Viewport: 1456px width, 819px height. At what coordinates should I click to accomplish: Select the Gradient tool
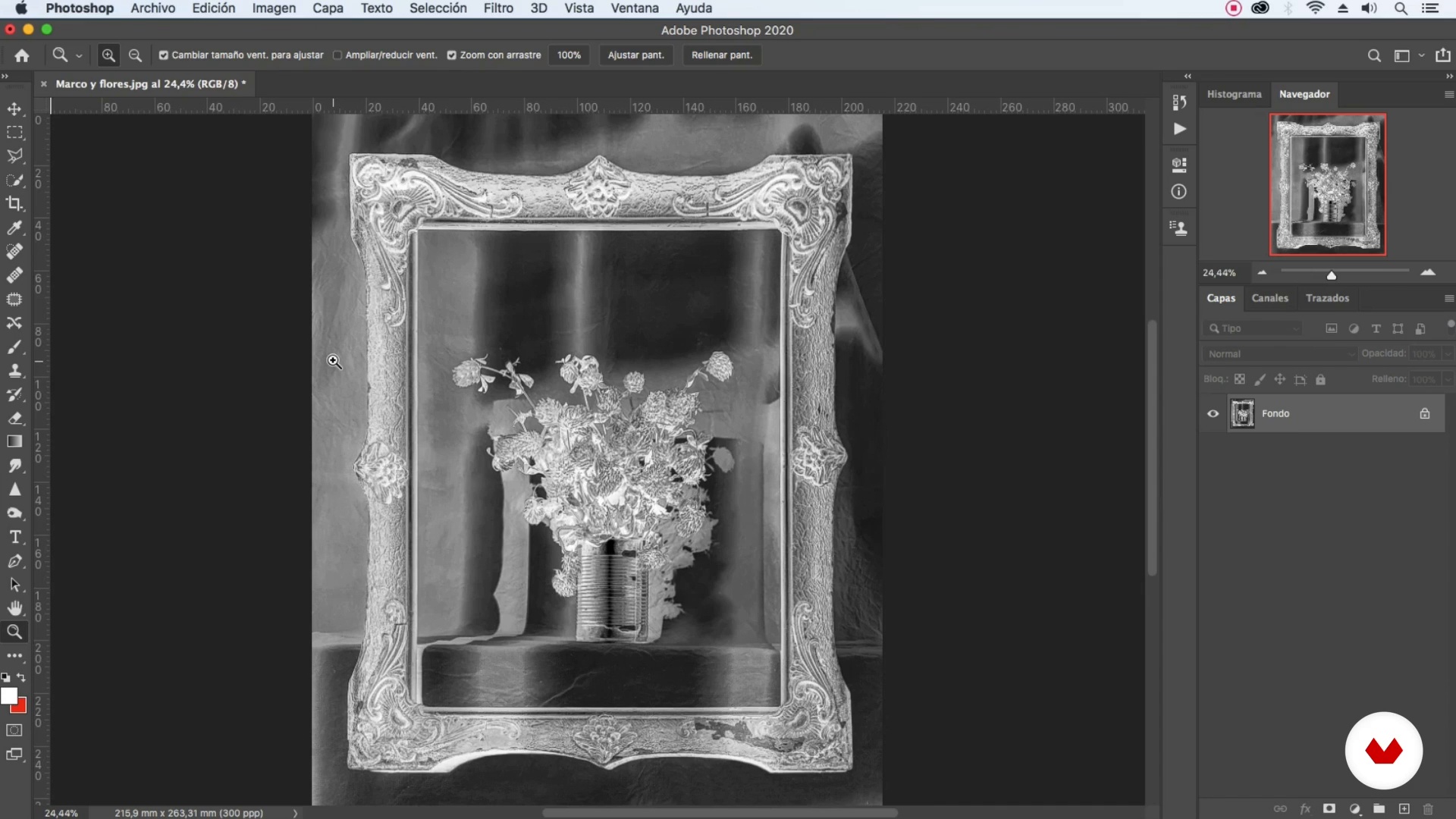click(x=14, y=441)
